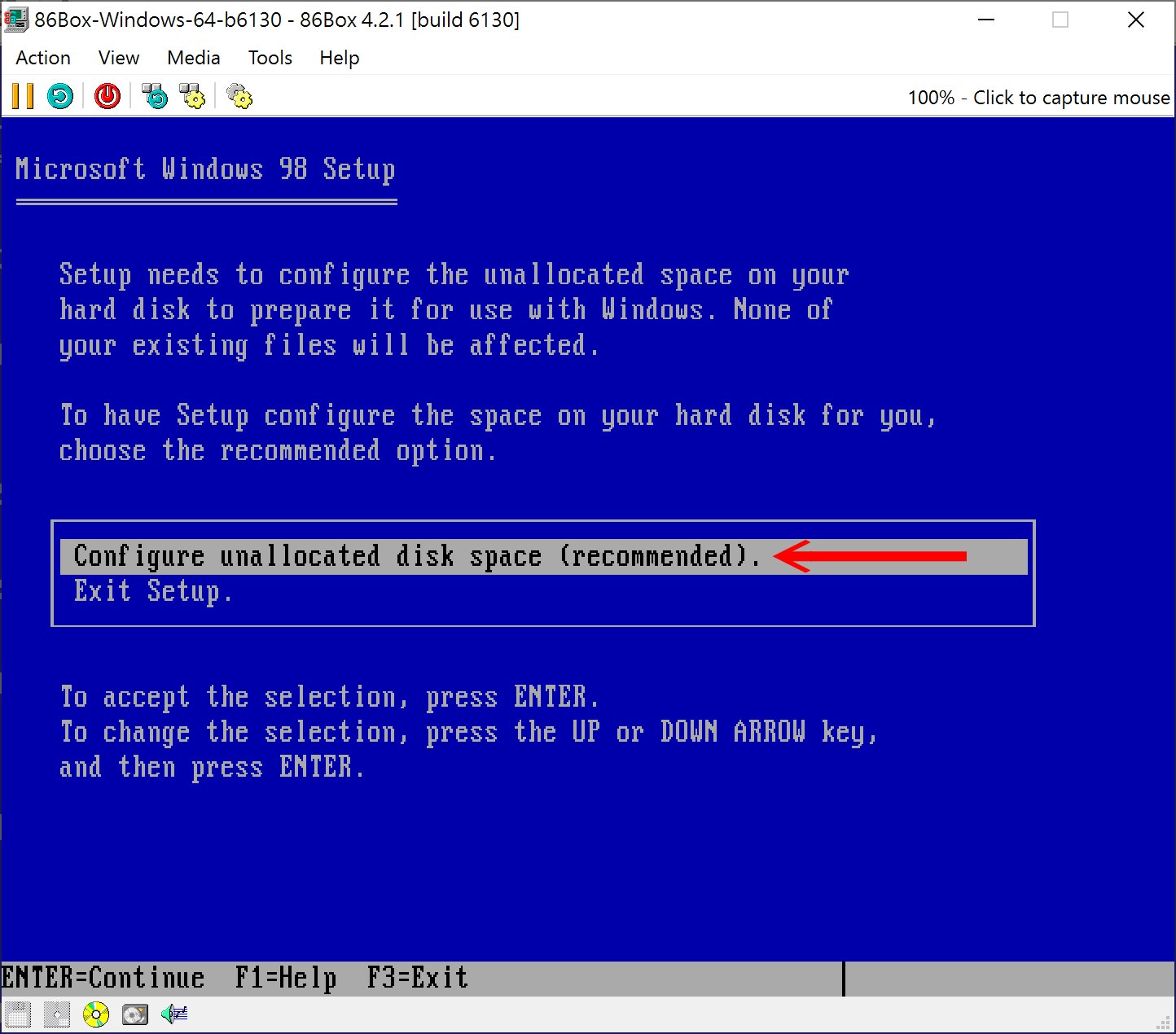Click the teal hard reset icon
This screenshot has height=1034, width=1176.
[x=60, y=97]
